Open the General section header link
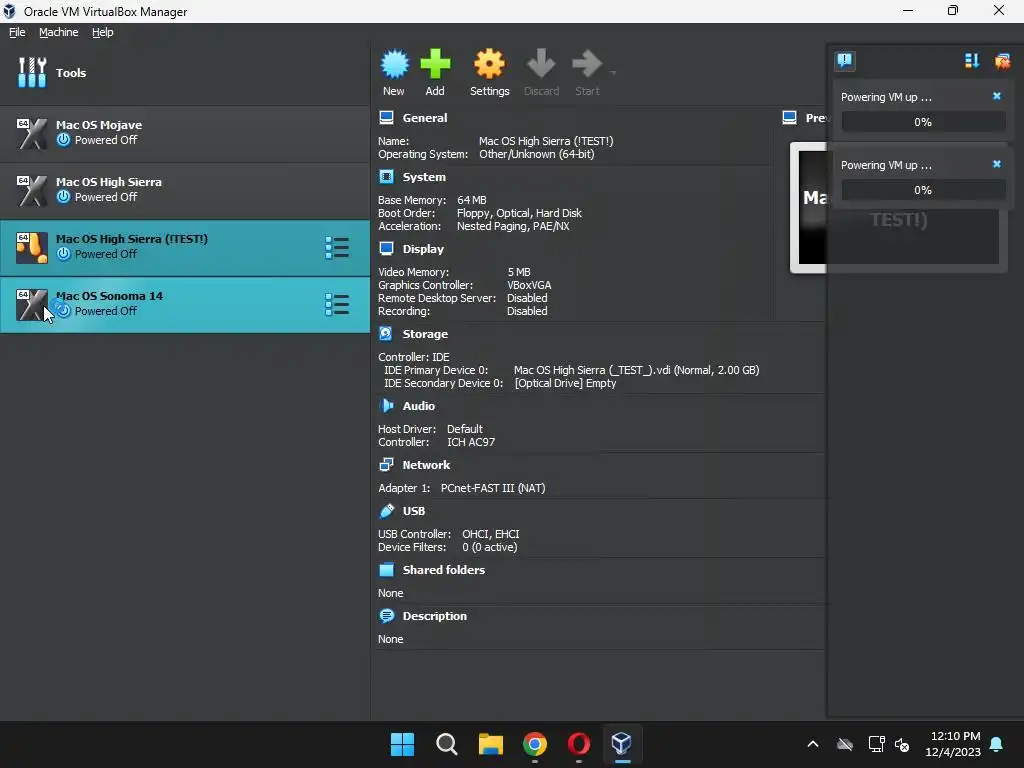1024x768 pixels. click(x=424, y=118)
